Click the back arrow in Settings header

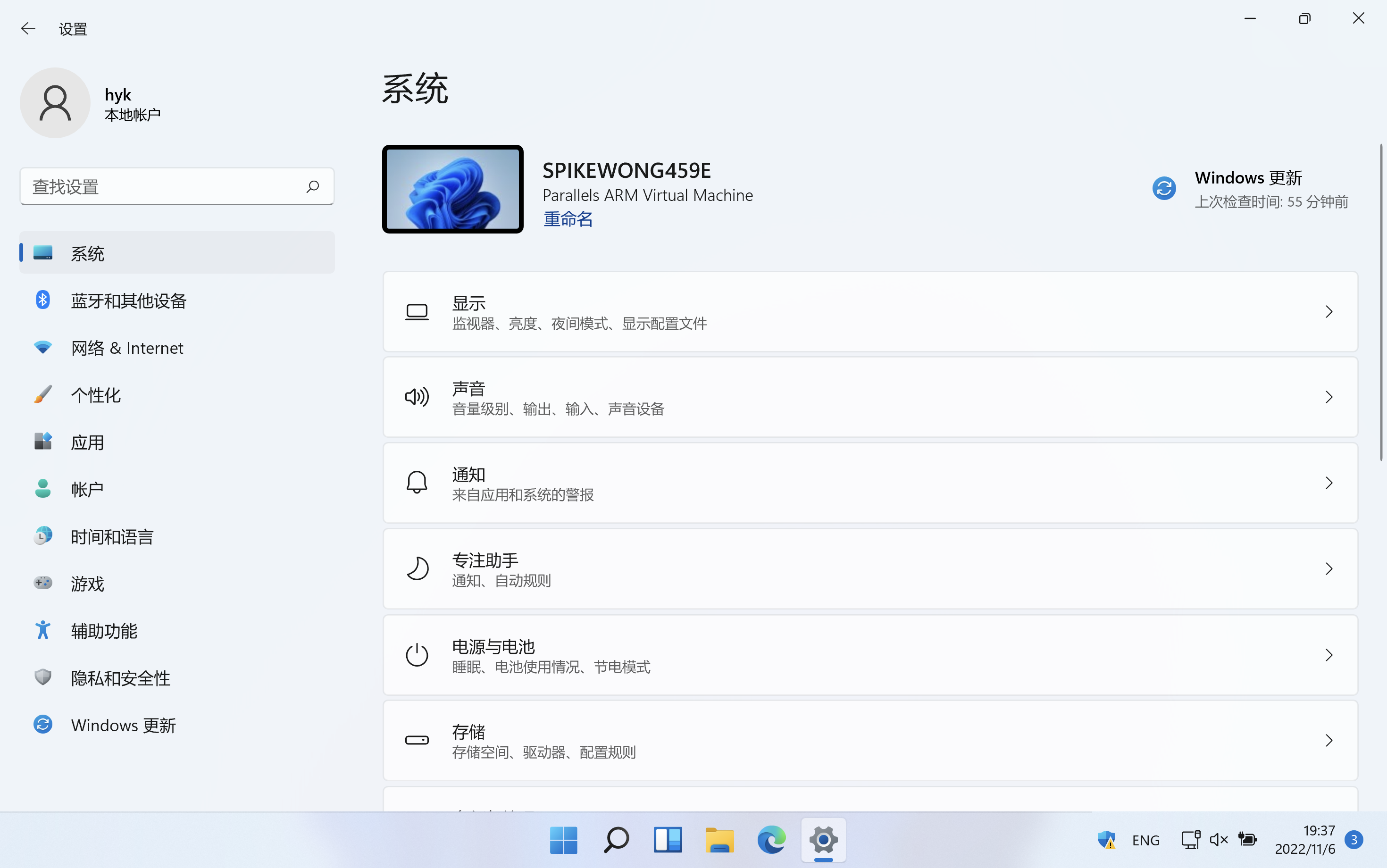tap(27, 28)
